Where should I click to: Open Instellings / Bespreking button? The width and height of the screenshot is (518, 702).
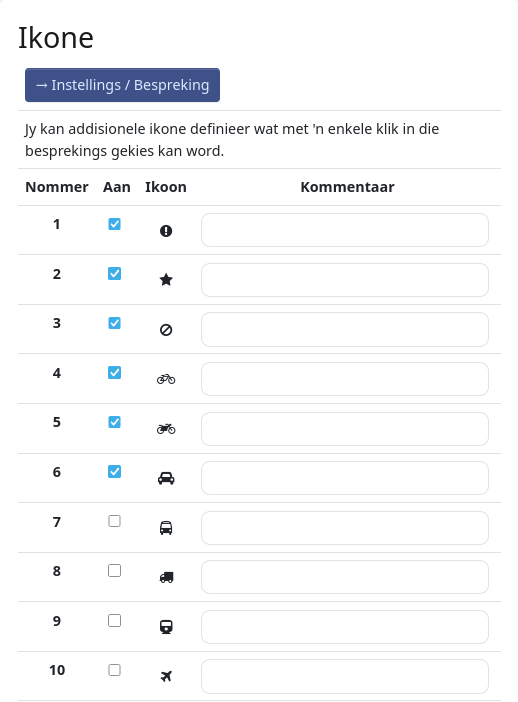click(x=122, y=85)
